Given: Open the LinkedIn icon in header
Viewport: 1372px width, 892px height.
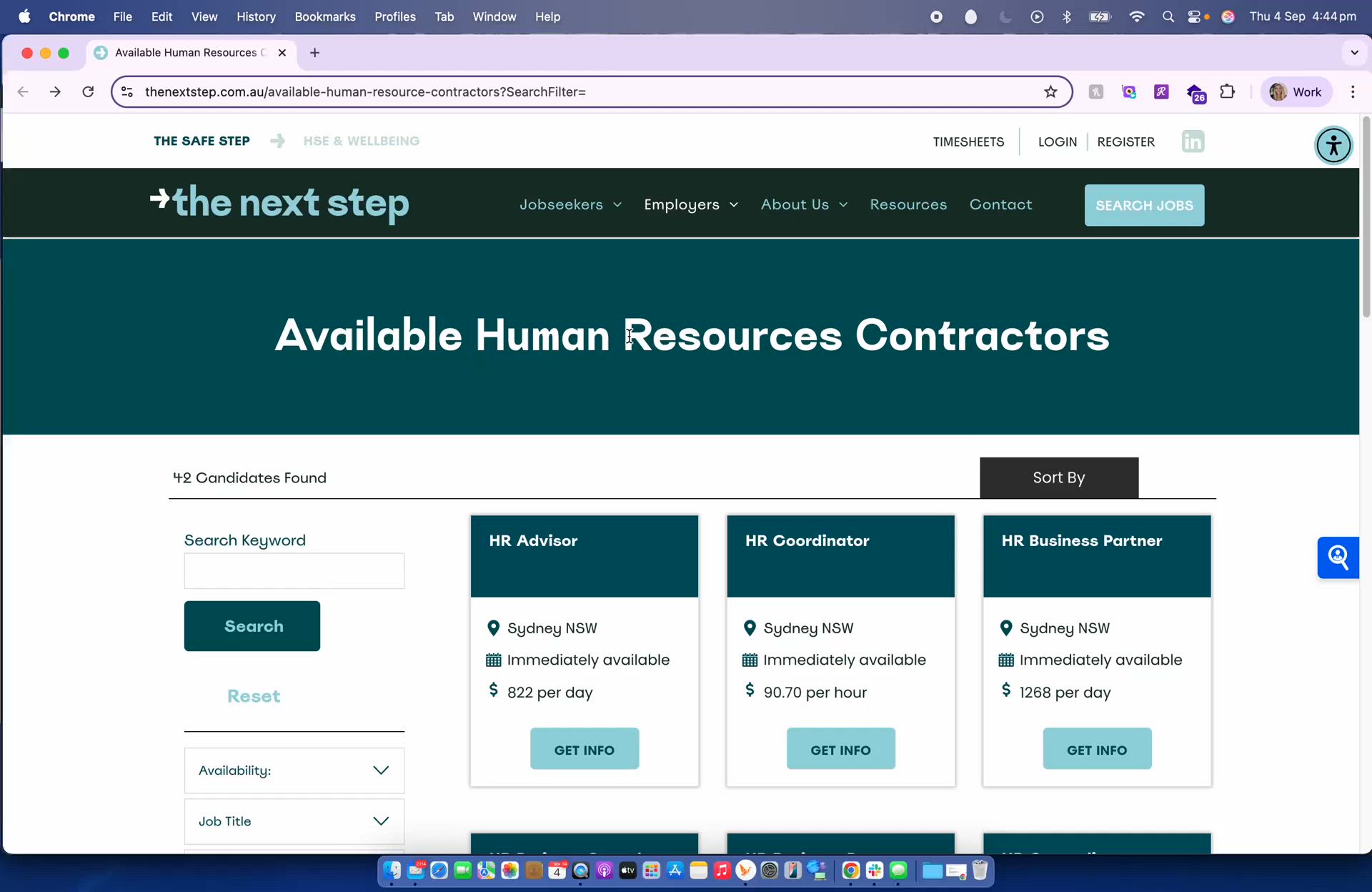Looking at the screenshot, I should 1193,142.
